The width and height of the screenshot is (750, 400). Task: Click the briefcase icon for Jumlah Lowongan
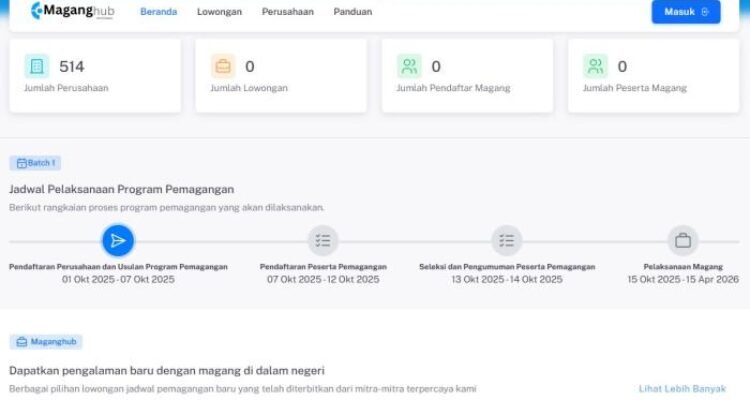223,67
